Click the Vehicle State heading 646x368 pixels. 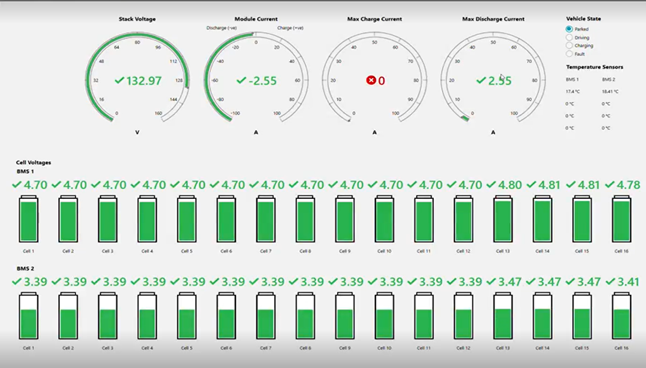[x=583, y=19]
